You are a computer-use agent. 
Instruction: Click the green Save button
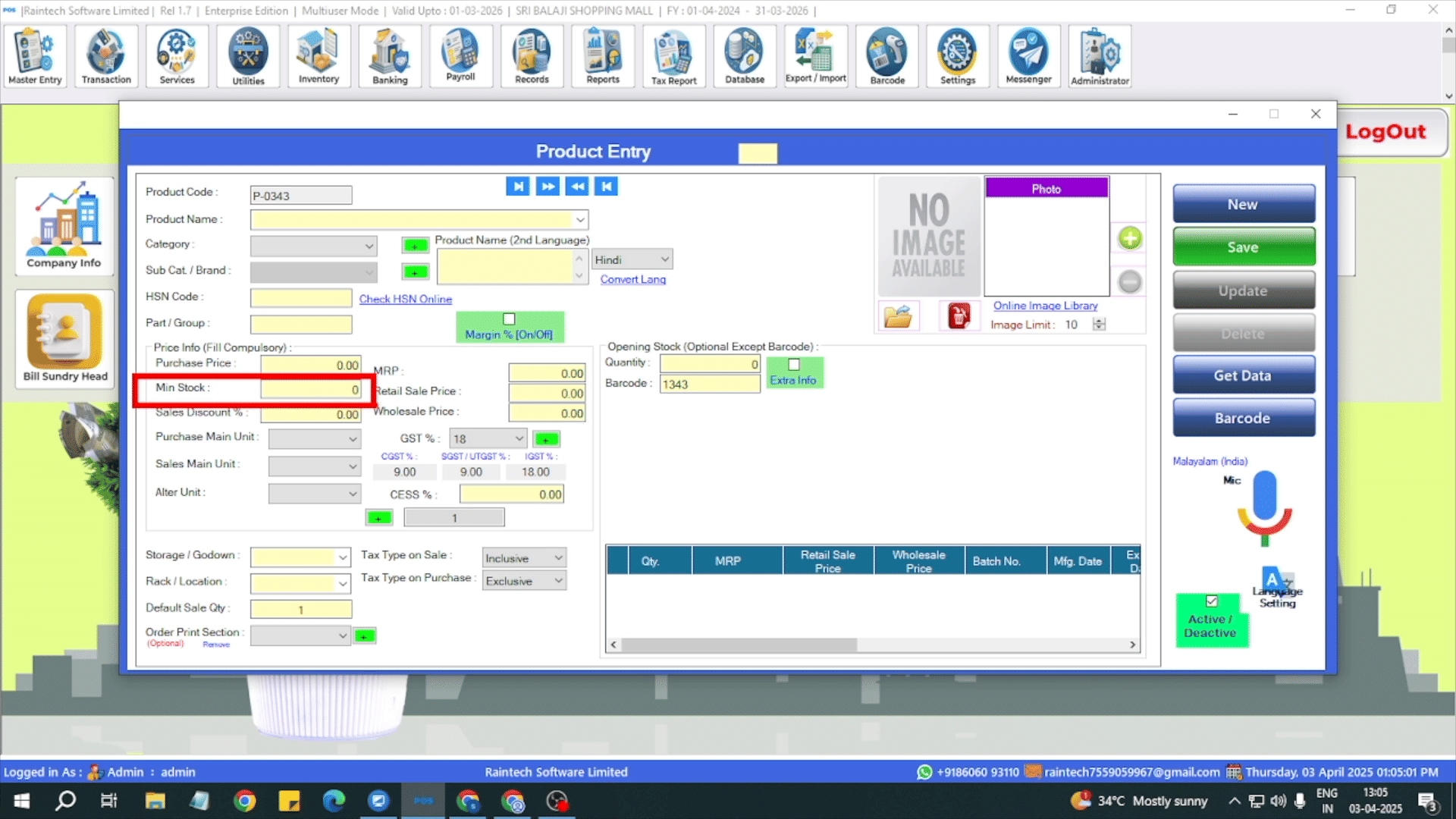[1243, 247]
